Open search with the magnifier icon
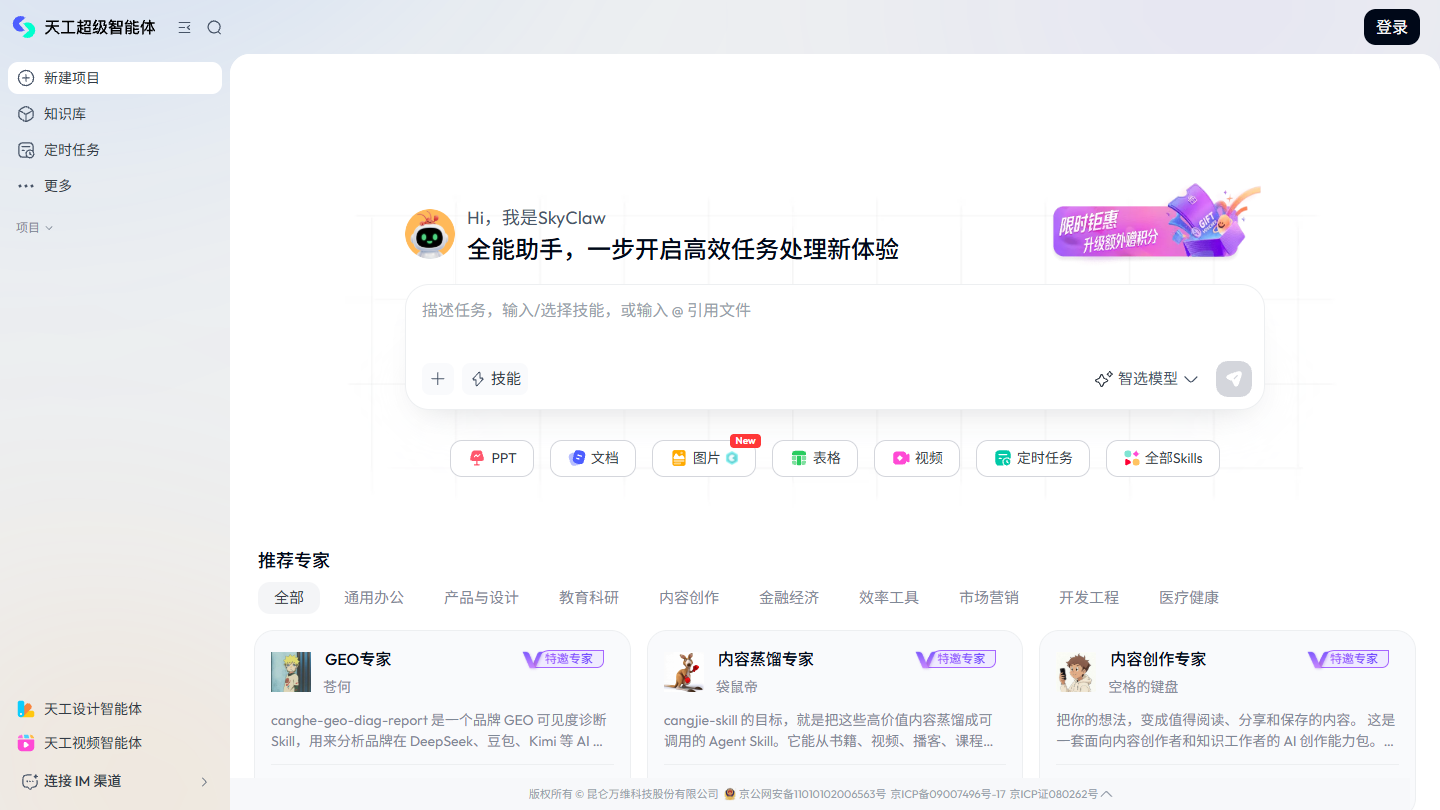 (x=214, y=28)
